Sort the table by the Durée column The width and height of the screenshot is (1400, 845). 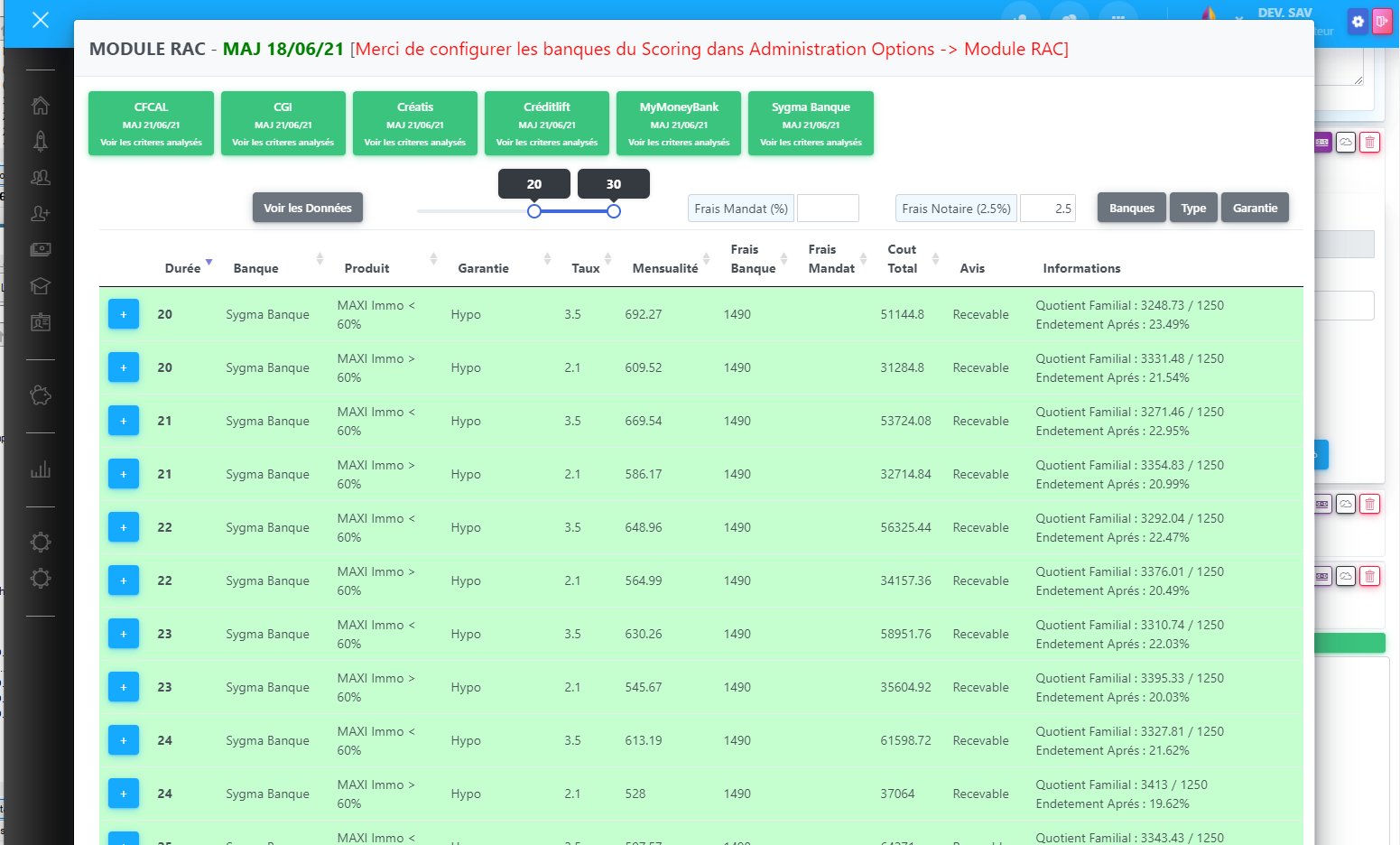(x=182, y=268)
